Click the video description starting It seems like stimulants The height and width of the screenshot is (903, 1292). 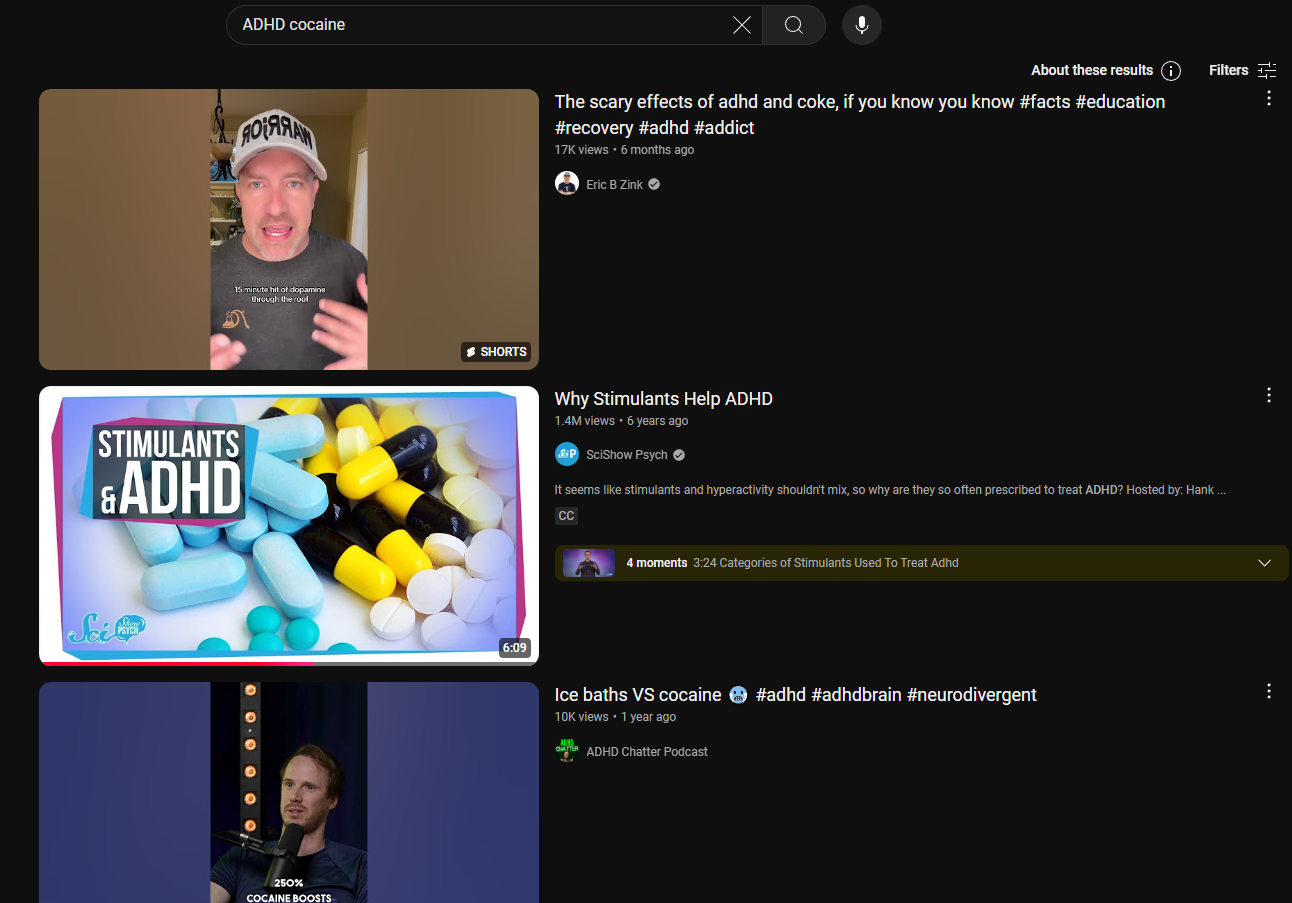(890, 490)
